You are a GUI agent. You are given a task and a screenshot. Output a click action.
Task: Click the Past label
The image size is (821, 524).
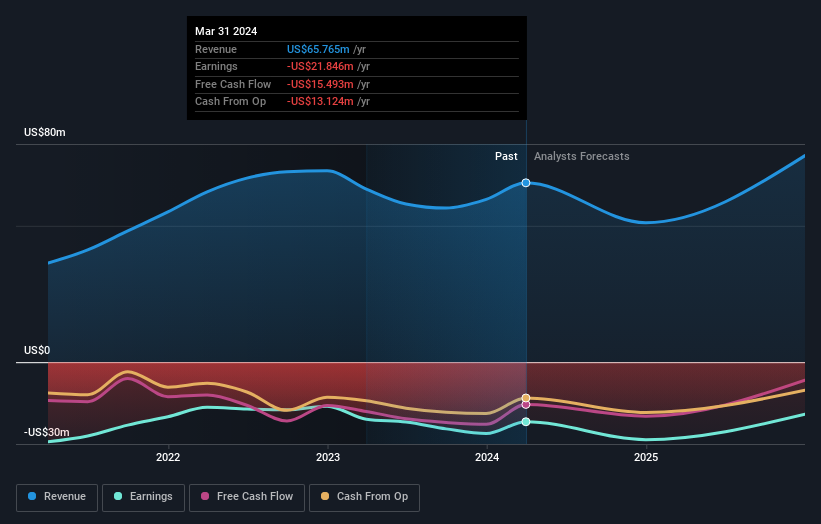(506, 157)
